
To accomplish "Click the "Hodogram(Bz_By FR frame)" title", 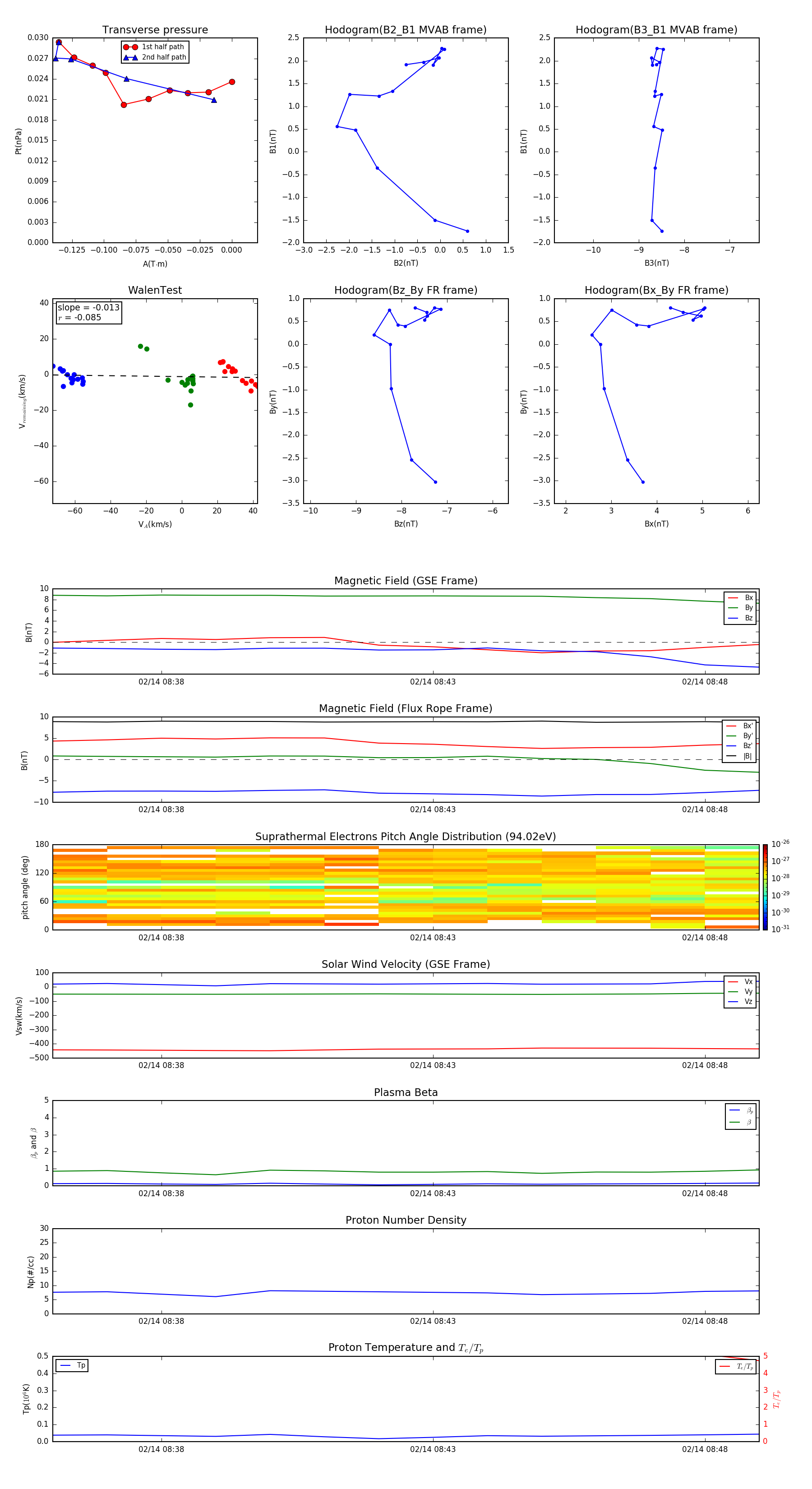I will (x=405, y=290).
